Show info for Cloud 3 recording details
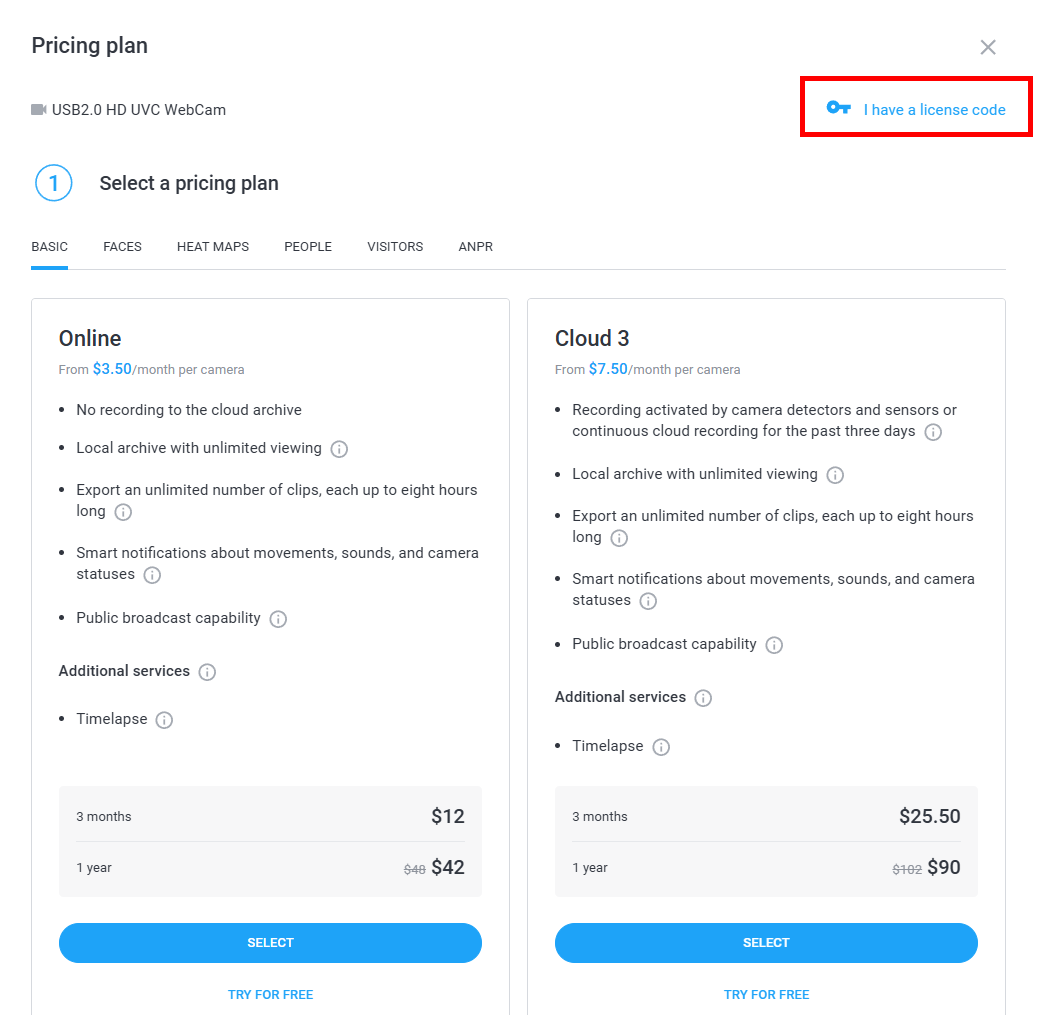1037x1015 pixels. coord(933,432)
